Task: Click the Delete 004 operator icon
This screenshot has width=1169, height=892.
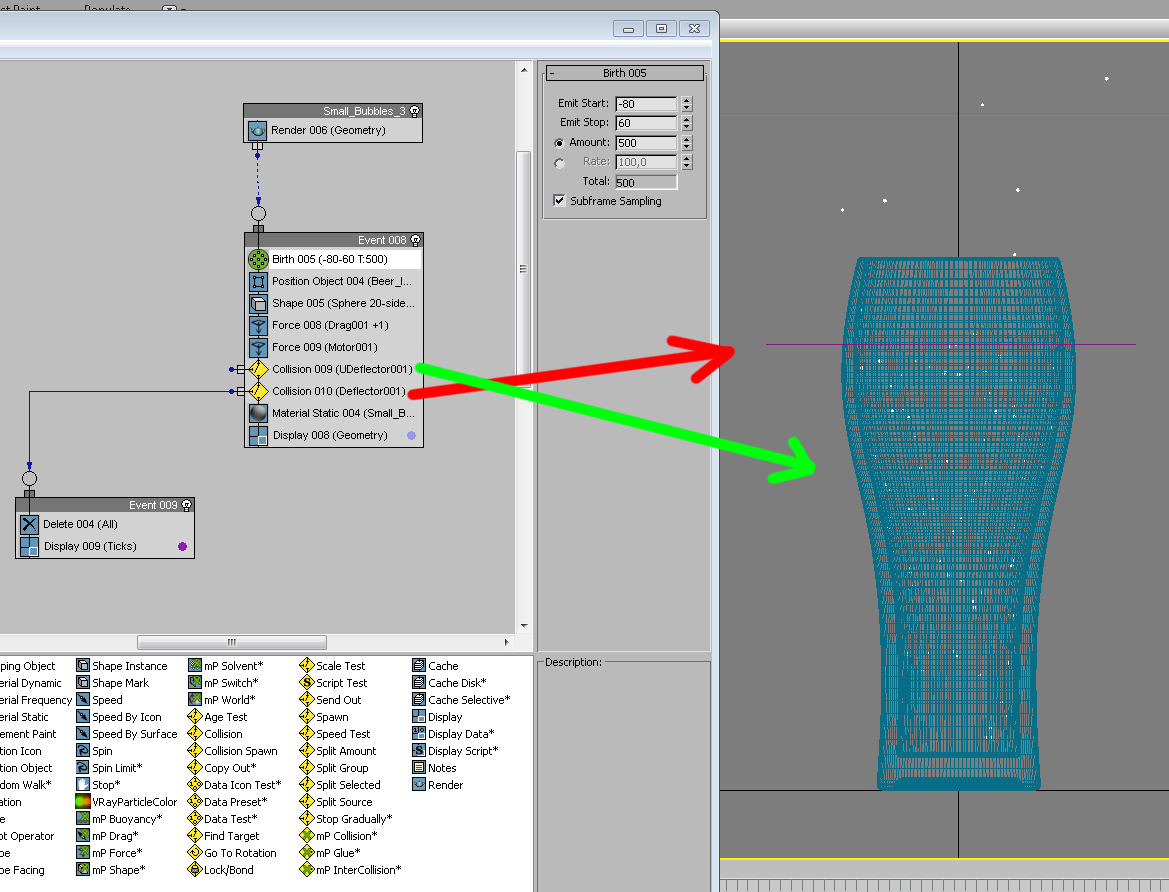Action: click(30, 524)
